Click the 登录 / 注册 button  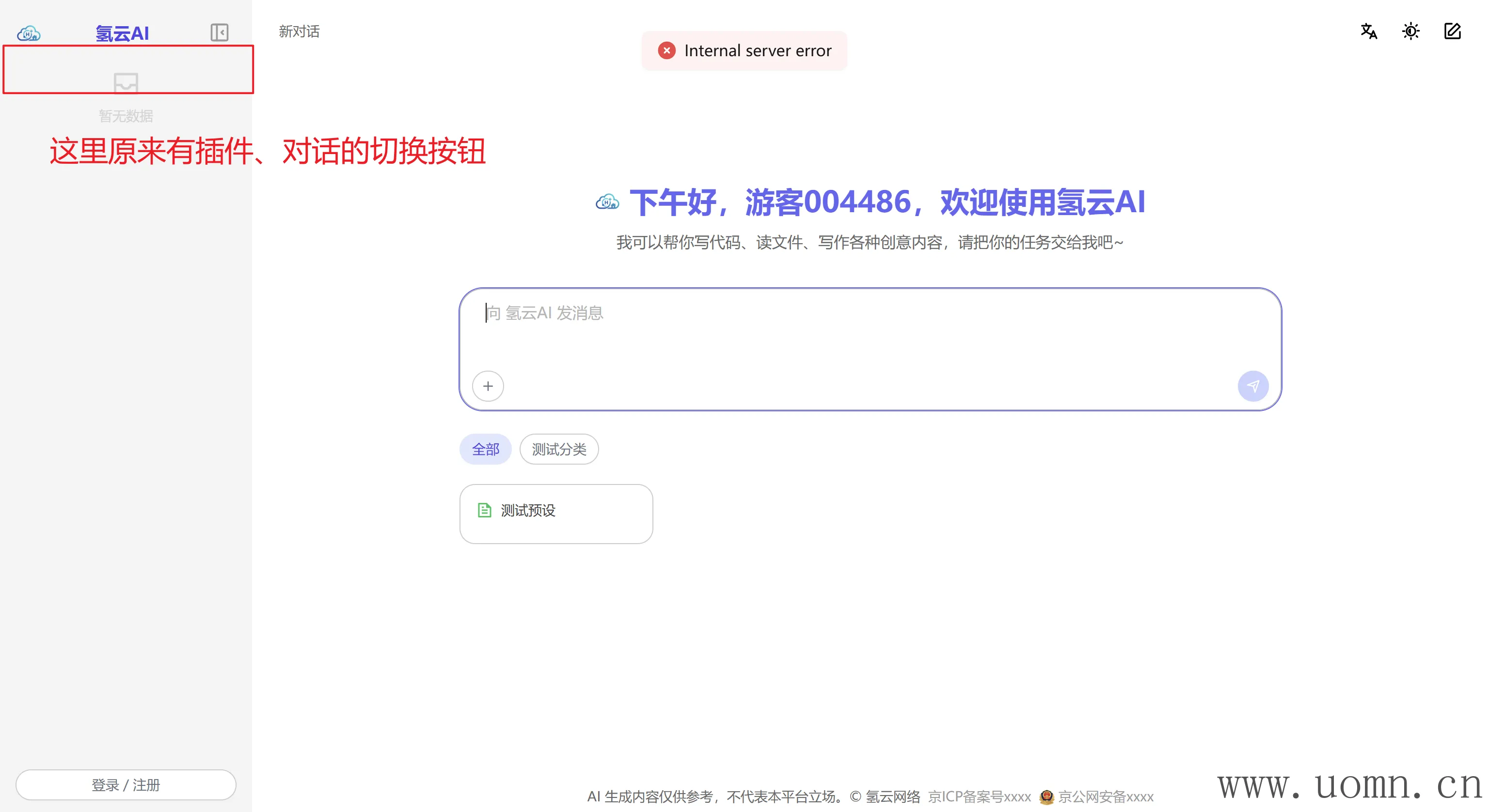pyautogui.click(x=126, y=785)
